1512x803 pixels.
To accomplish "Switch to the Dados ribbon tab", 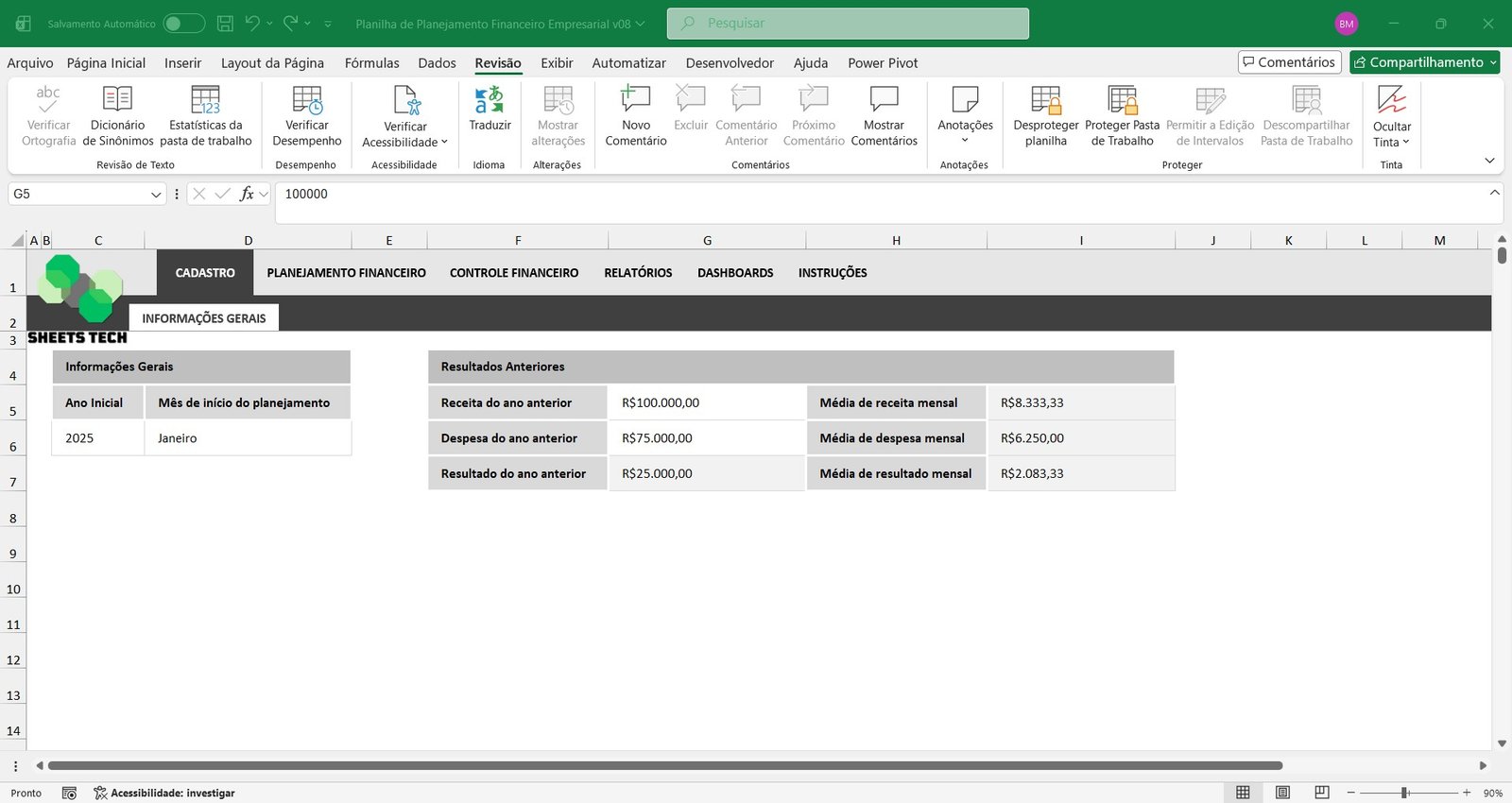I will click(437, 63).
